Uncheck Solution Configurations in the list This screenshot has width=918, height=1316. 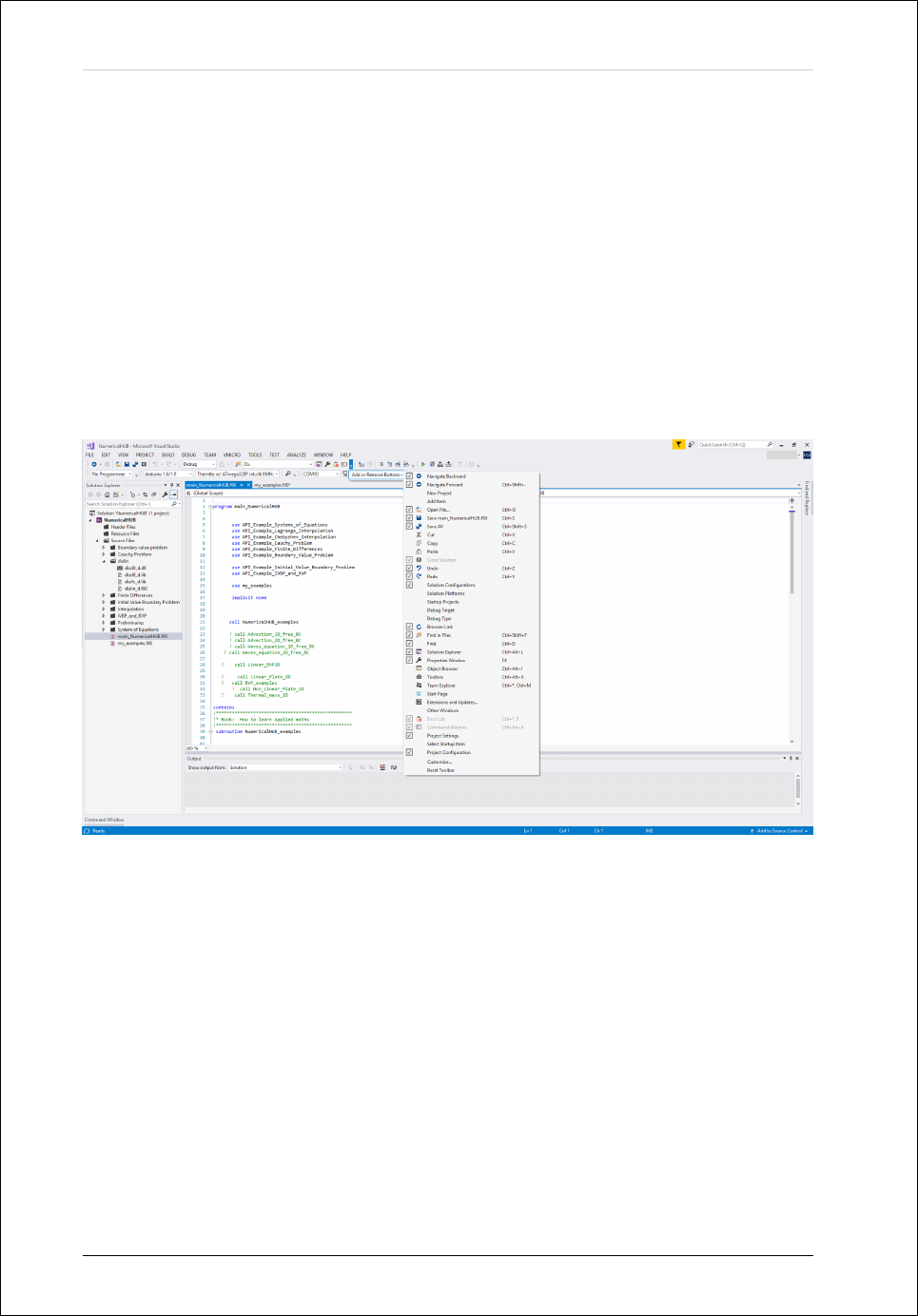(x=410, y=585)
